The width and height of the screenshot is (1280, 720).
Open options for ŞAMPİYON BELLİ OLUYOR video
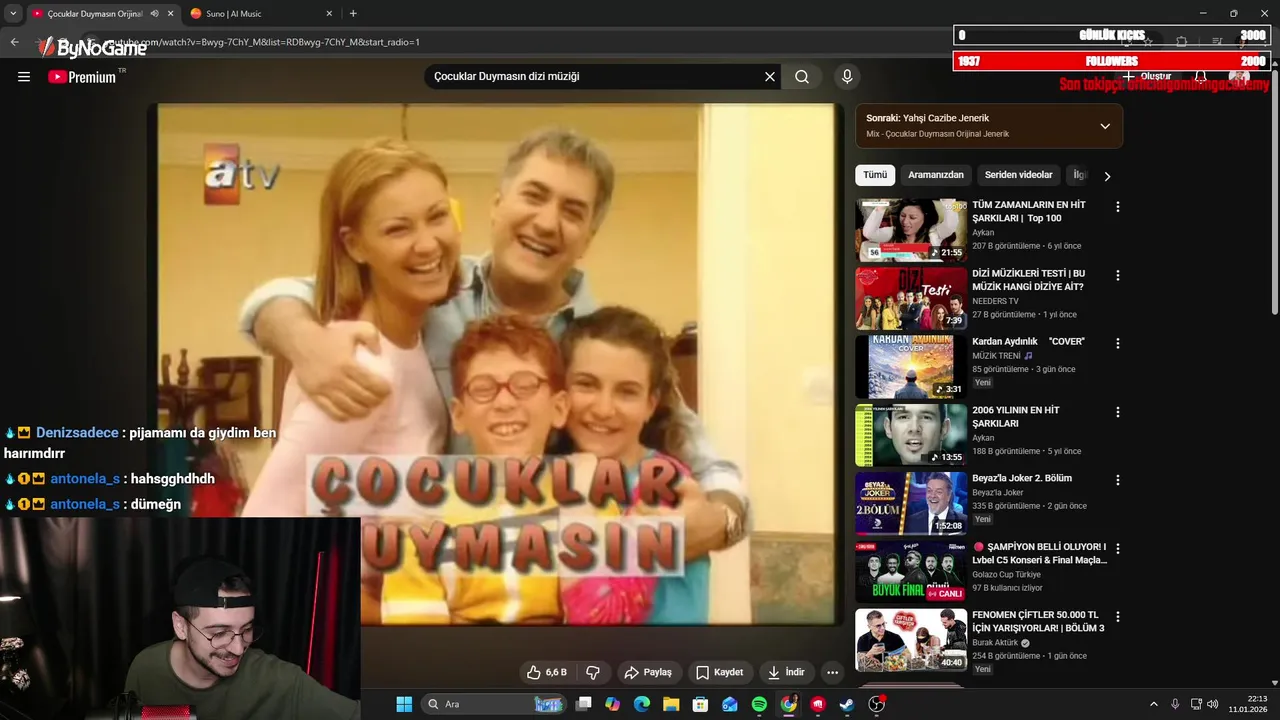click(1118, 549)
